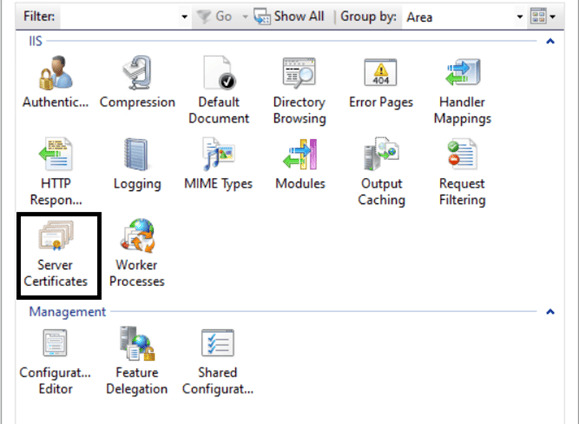
Task: Open the Default Document feature
Action: point(219,90)
